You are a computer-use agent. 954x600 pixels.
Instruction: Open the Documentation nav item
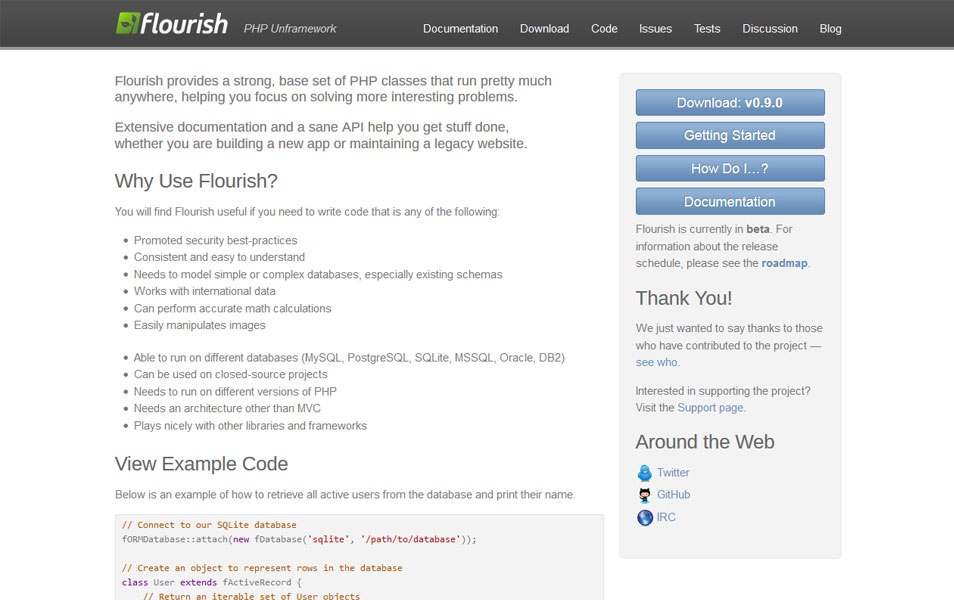tap(460, 29)
